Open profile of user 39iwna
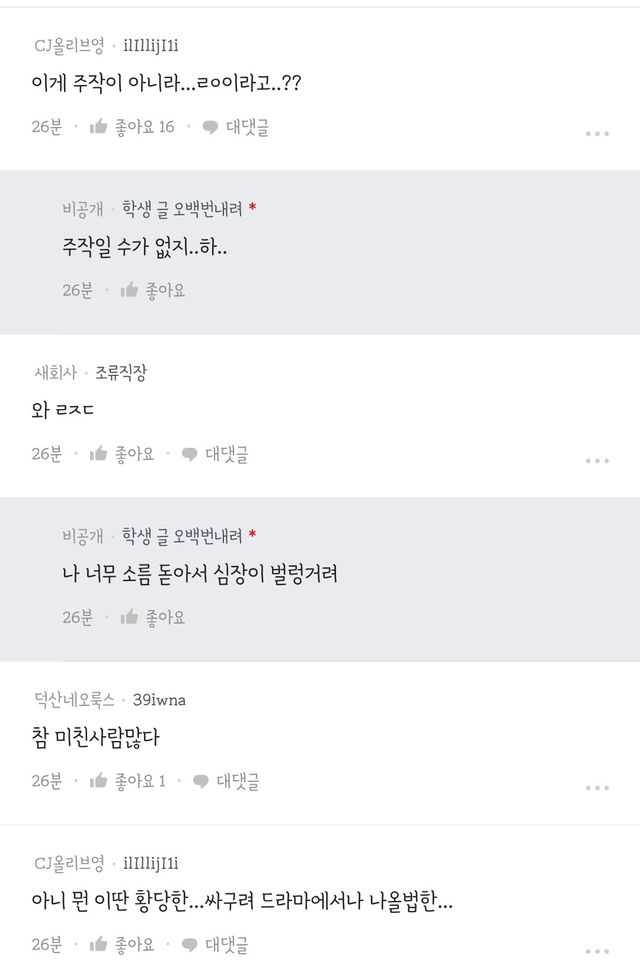 click(x=159, y=700)
